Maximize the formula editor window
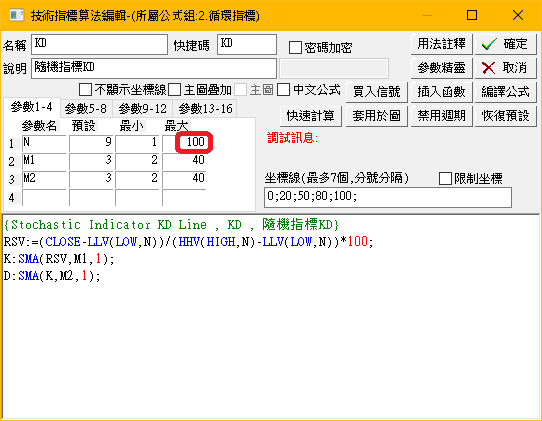Viewport: 542px width, 421px height. (x=472, y=15)
